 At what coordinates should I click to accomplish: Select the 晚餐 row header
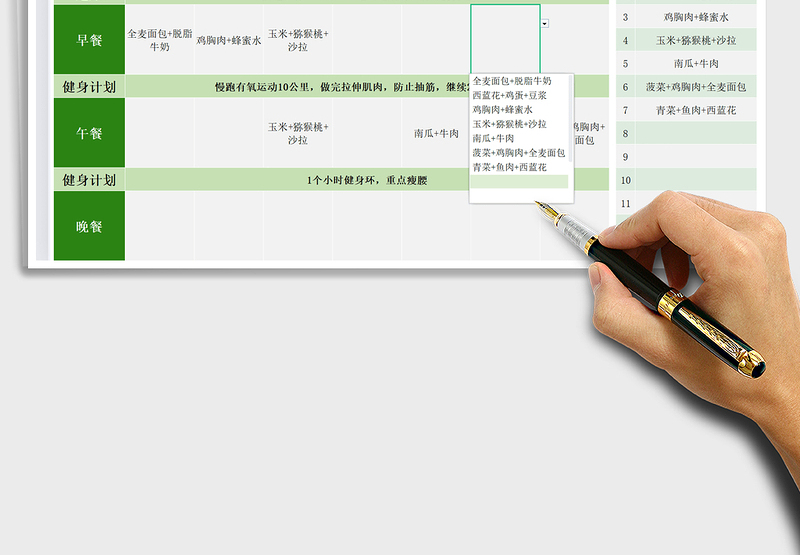point(89,226)
